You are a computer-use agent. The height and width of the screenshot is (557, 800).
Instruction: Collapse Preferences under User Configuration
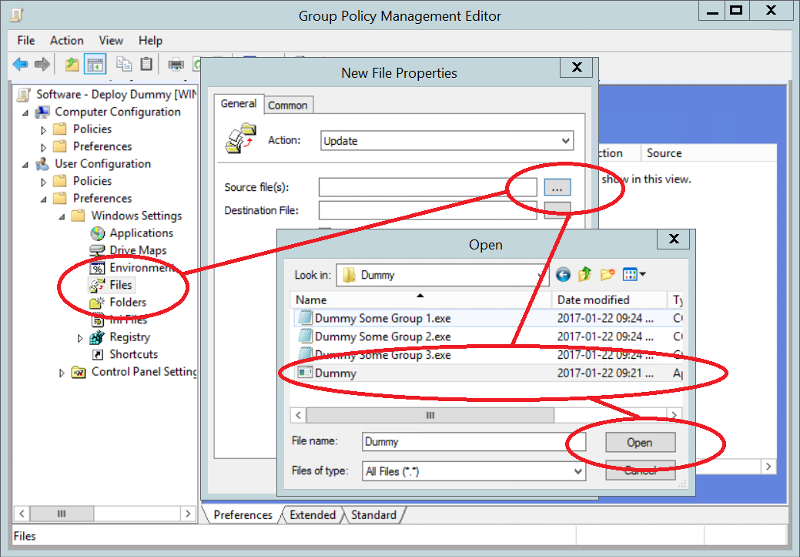click(x=43, y=199)
